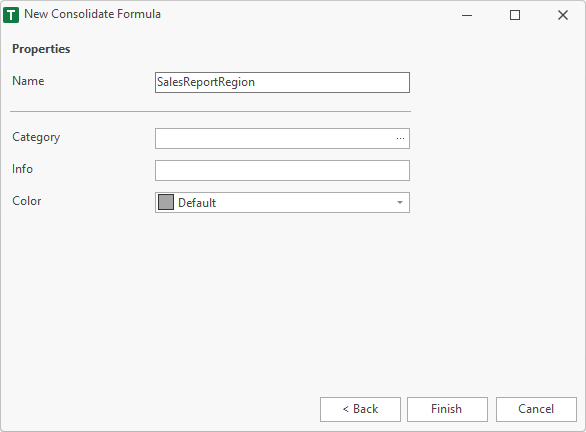Click the Info label

22,169
